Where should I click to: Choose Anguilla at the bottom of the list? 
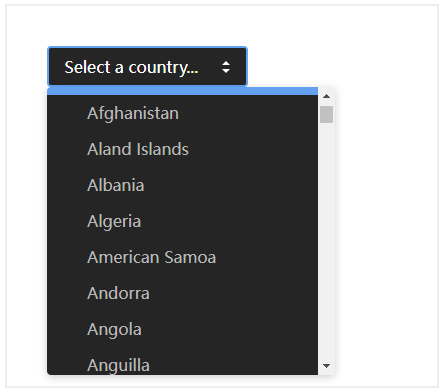coord(182,361)
